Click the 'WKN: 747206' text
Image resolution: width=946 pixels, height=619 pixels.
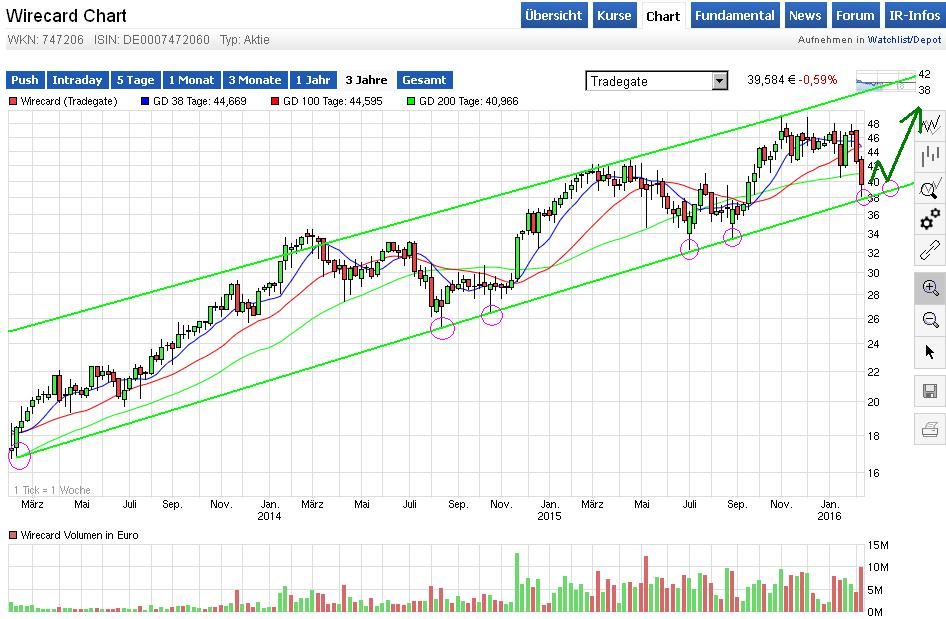tap(45, 40)
